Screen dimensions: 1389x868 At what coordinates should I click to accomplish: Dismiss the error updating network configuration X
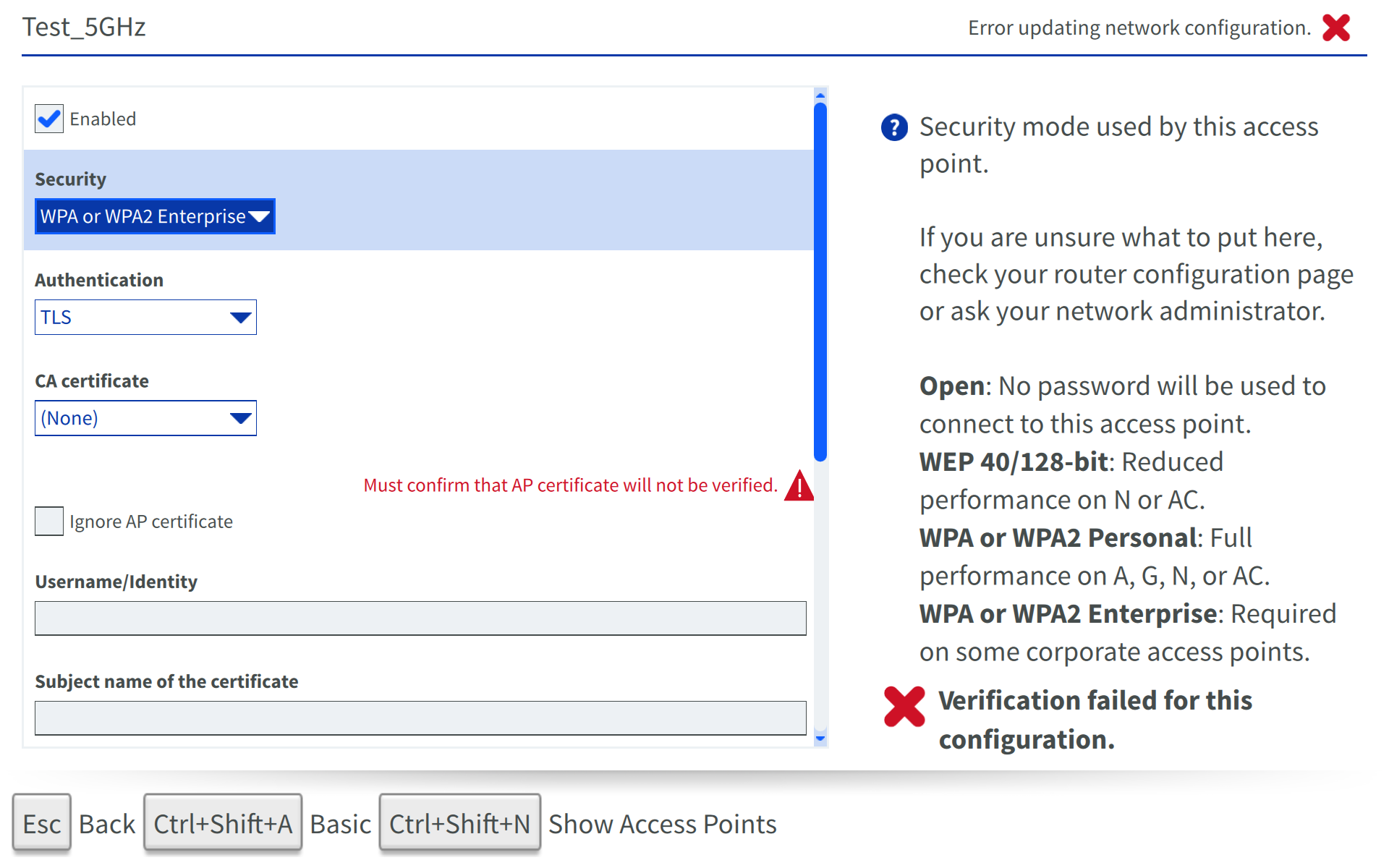click(x=1335, y=28)
